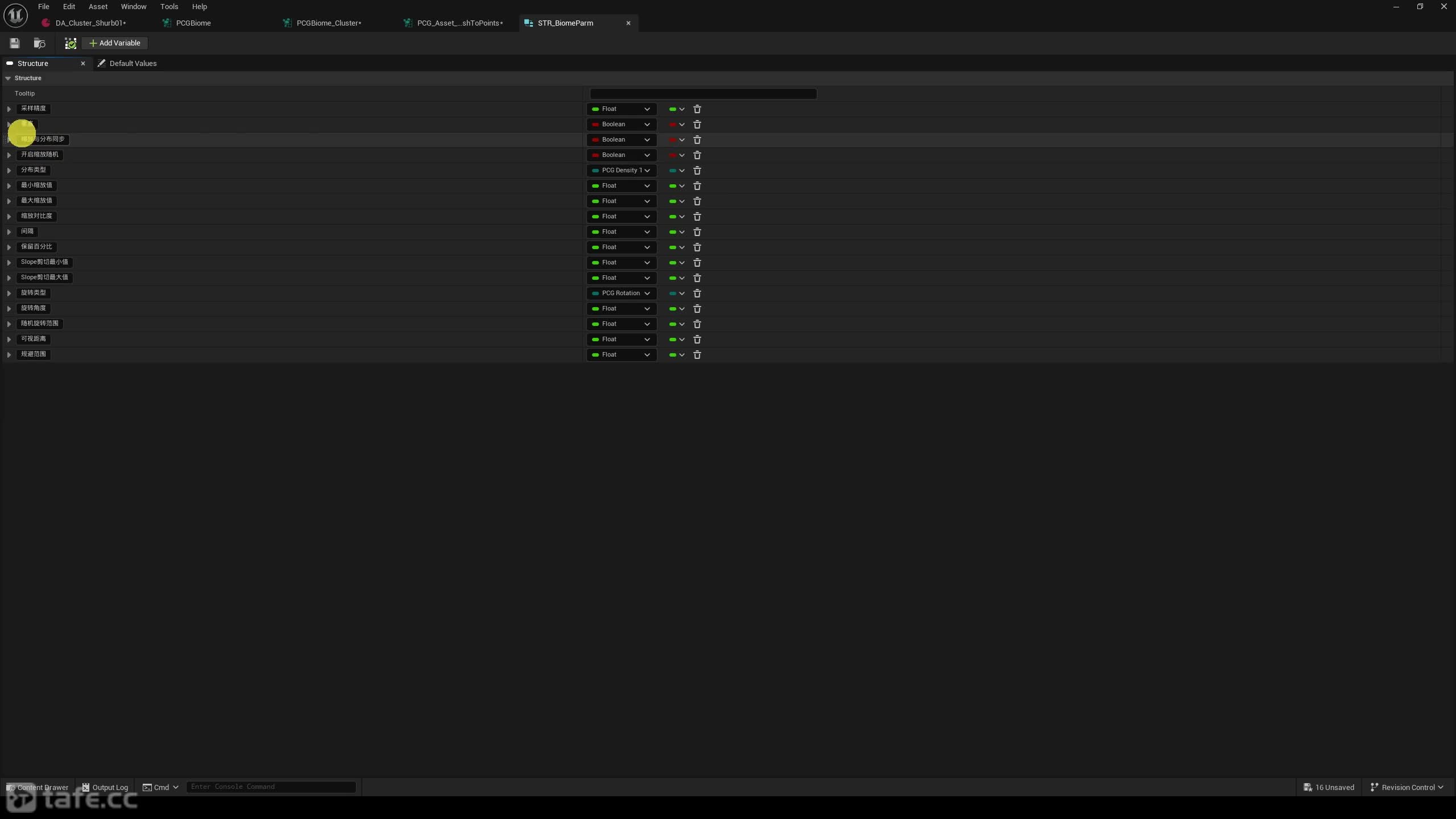Open container type selector for 分布类型
1456x819 pixels.
tap(677, 170)
